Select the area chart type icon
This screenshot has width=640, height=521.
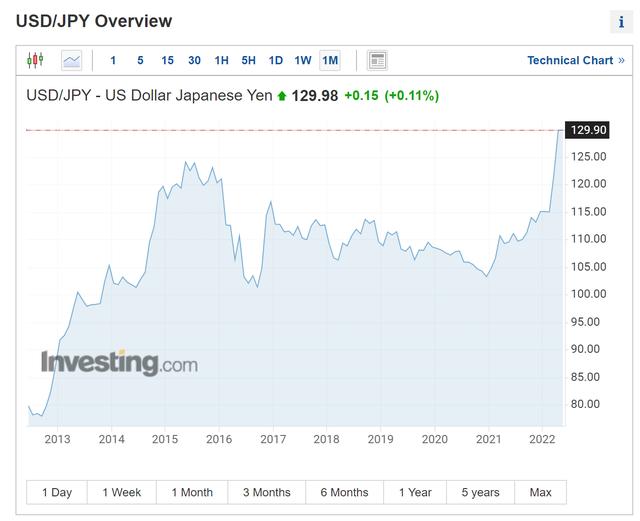(71, 60)
